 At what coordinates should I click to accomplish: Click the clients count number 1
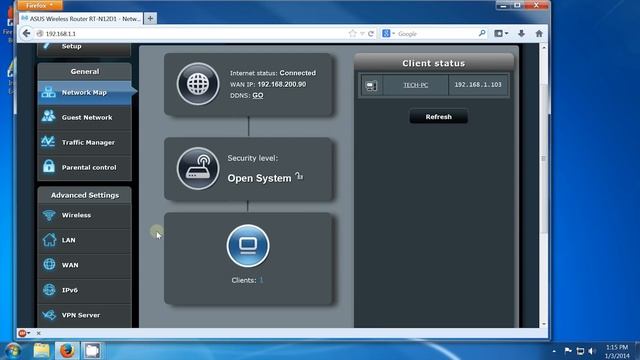(261, 280)
